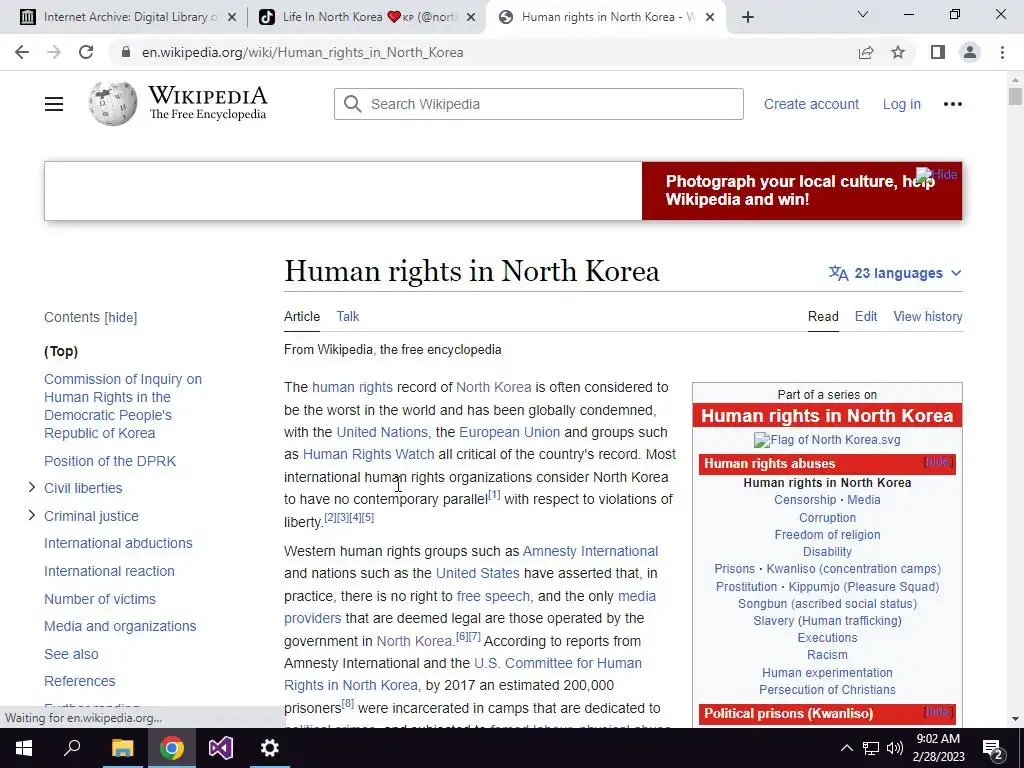
Task: Go to International abductions section
Action: pos(118,543)
